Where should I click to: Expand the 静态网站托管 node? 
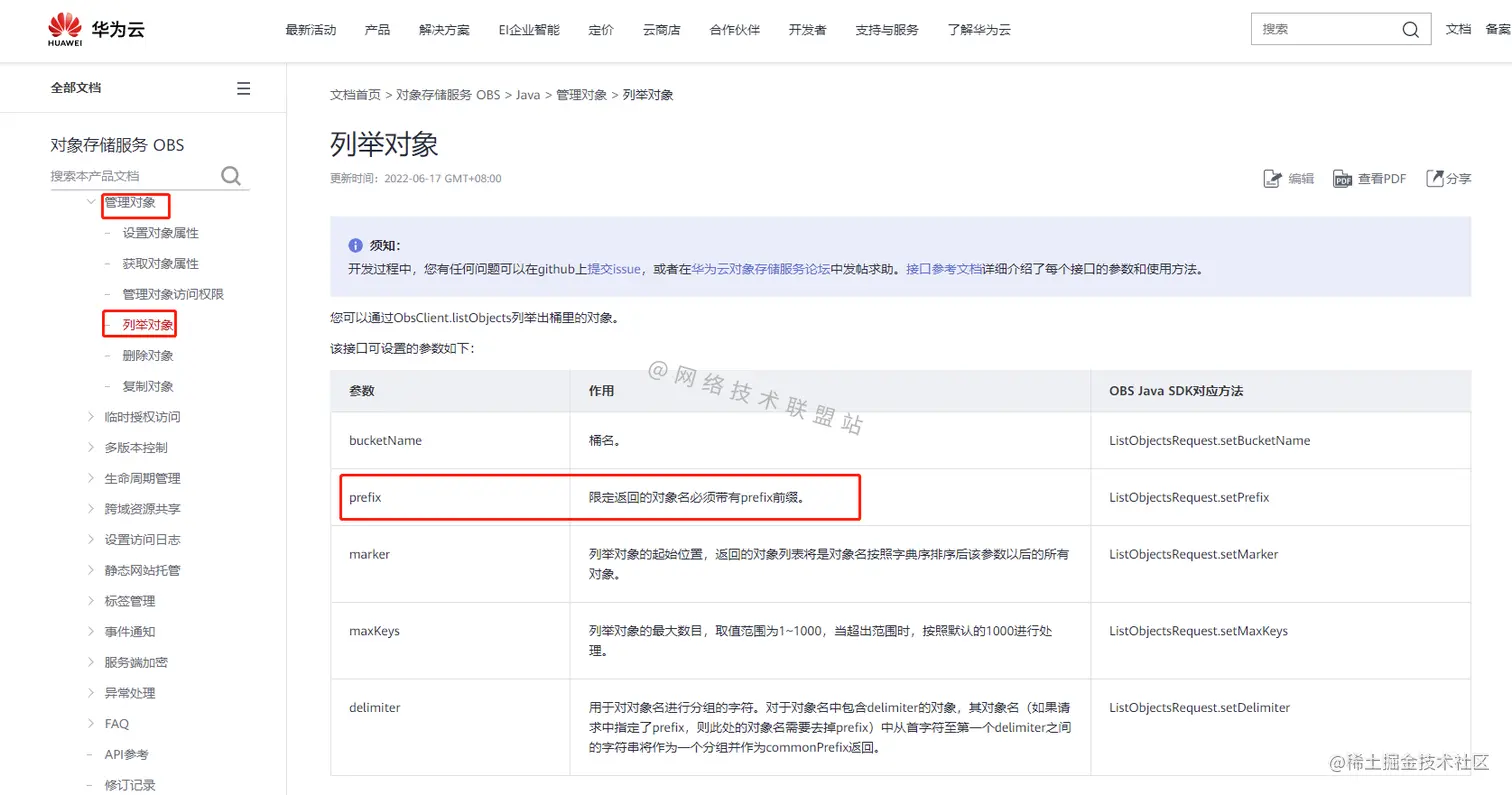[91, 570]
